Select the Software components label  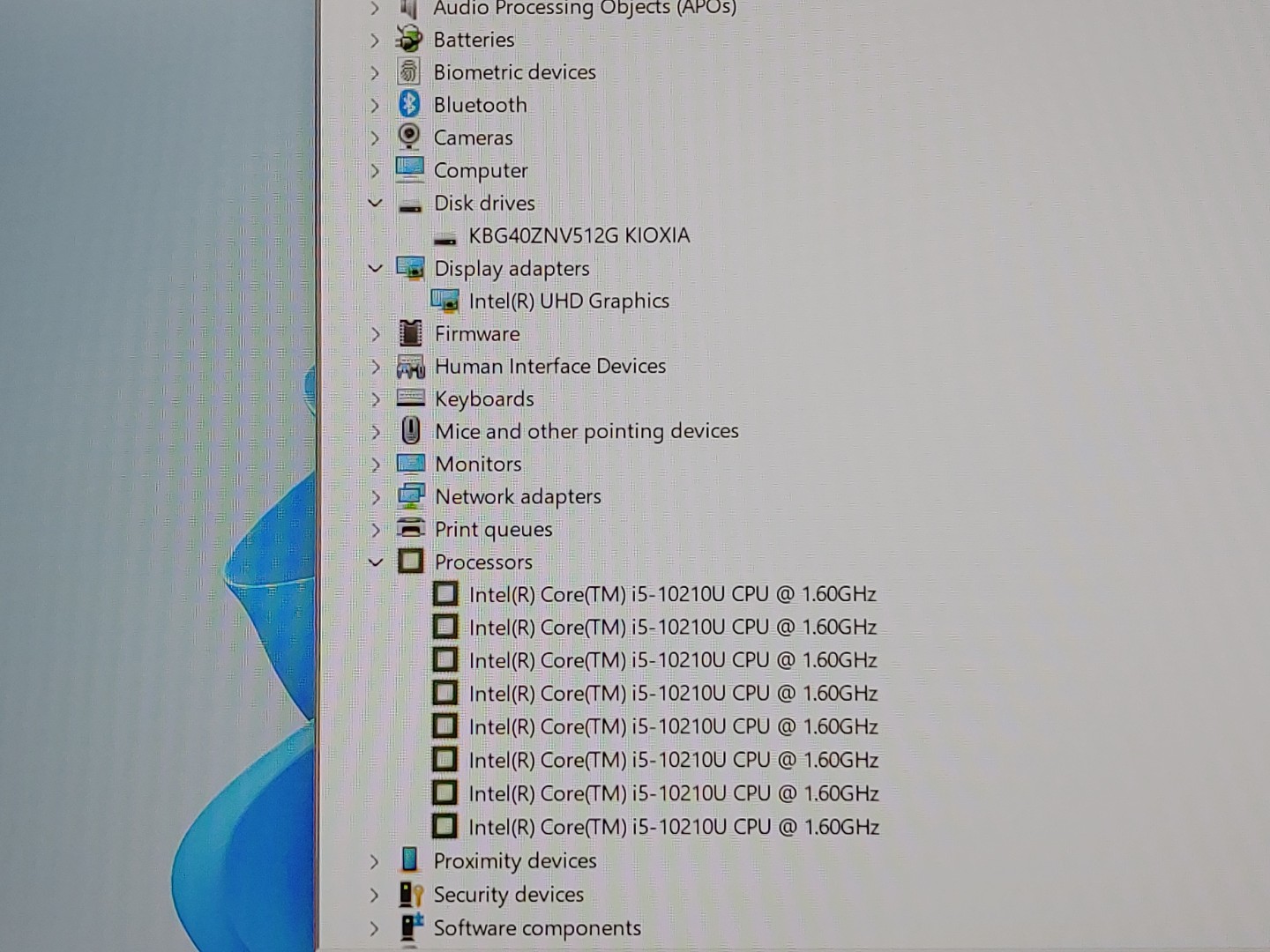[x=537, y=928]
